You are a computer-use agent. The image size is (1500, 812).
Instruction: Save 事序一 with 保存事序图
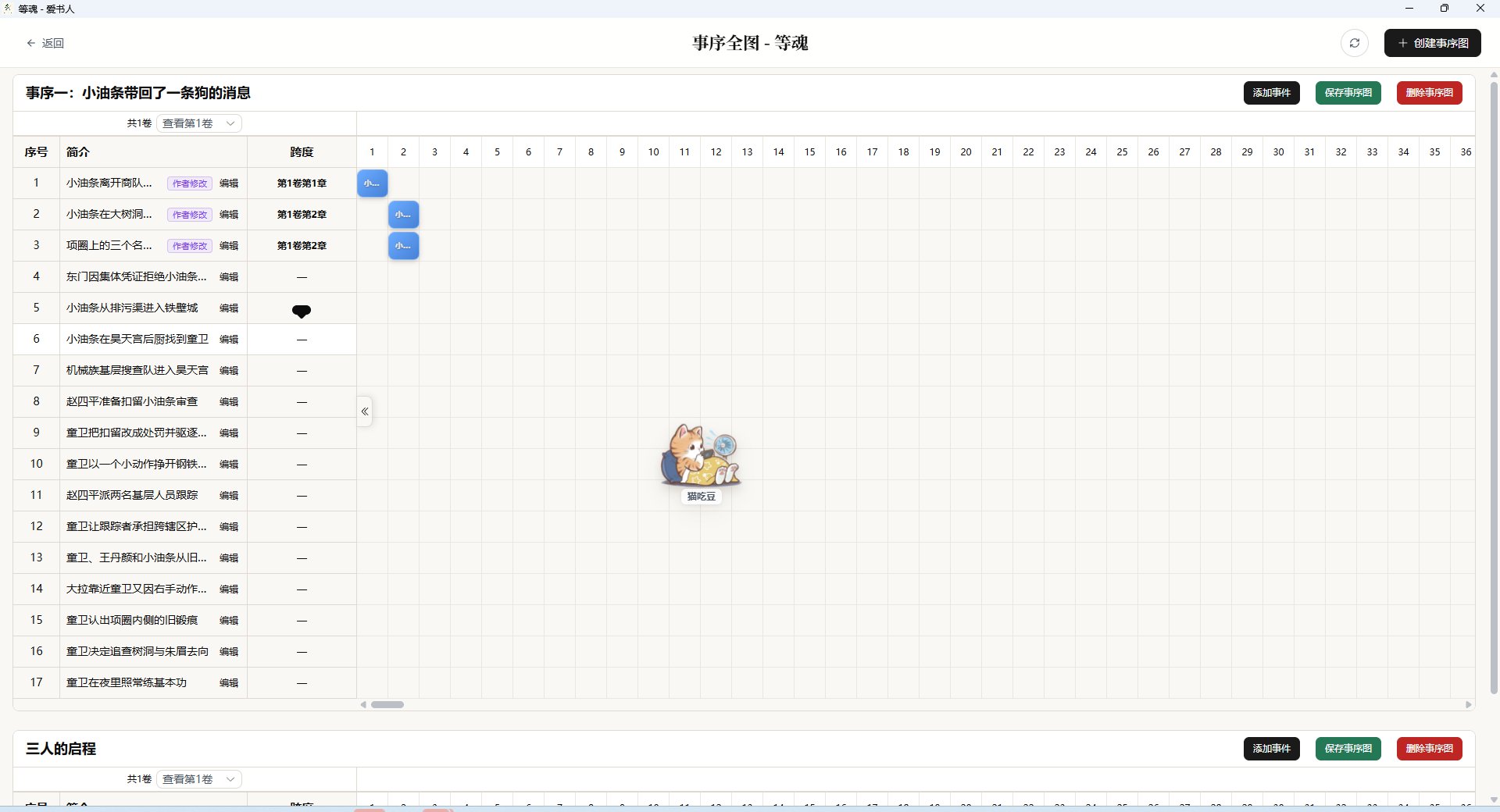pyautogui.click(x=1348, y=93)
